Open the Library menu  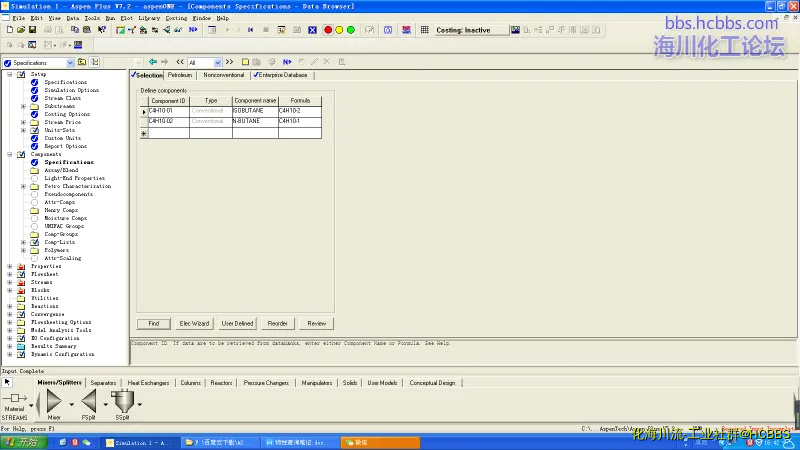149,18
